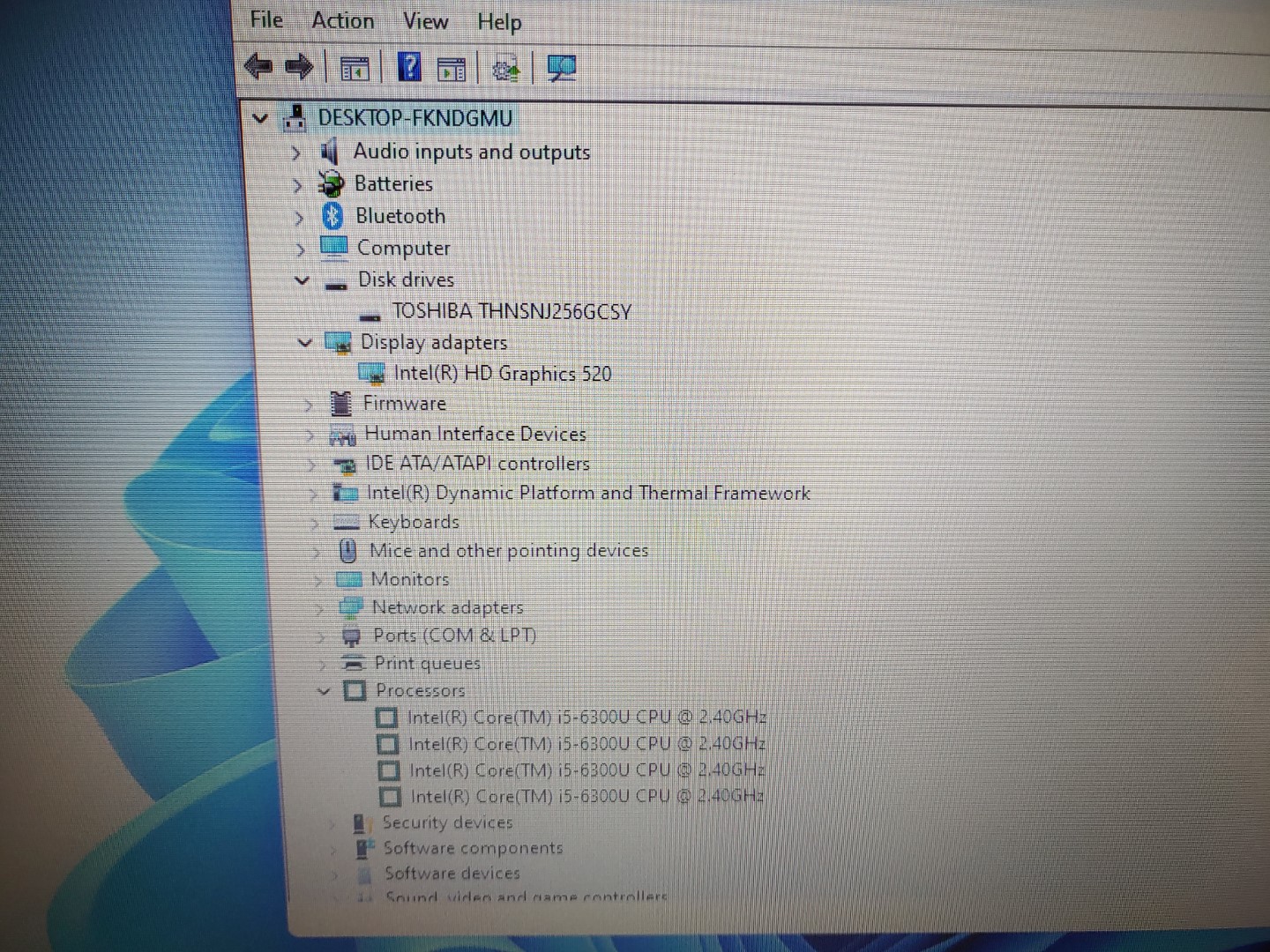Show the console tree pane via toolbar icon

355,68
